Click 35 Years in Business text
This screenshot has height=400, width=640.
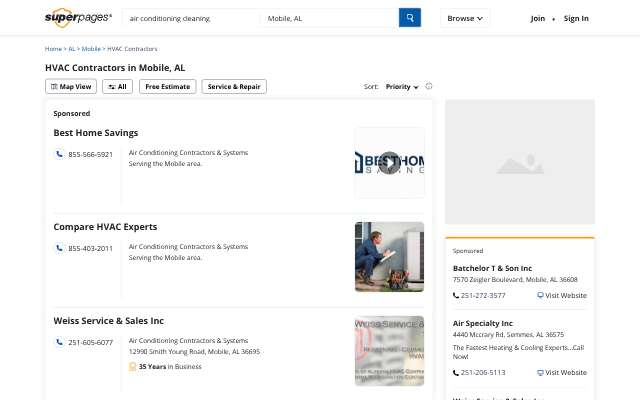click(170, 367)
